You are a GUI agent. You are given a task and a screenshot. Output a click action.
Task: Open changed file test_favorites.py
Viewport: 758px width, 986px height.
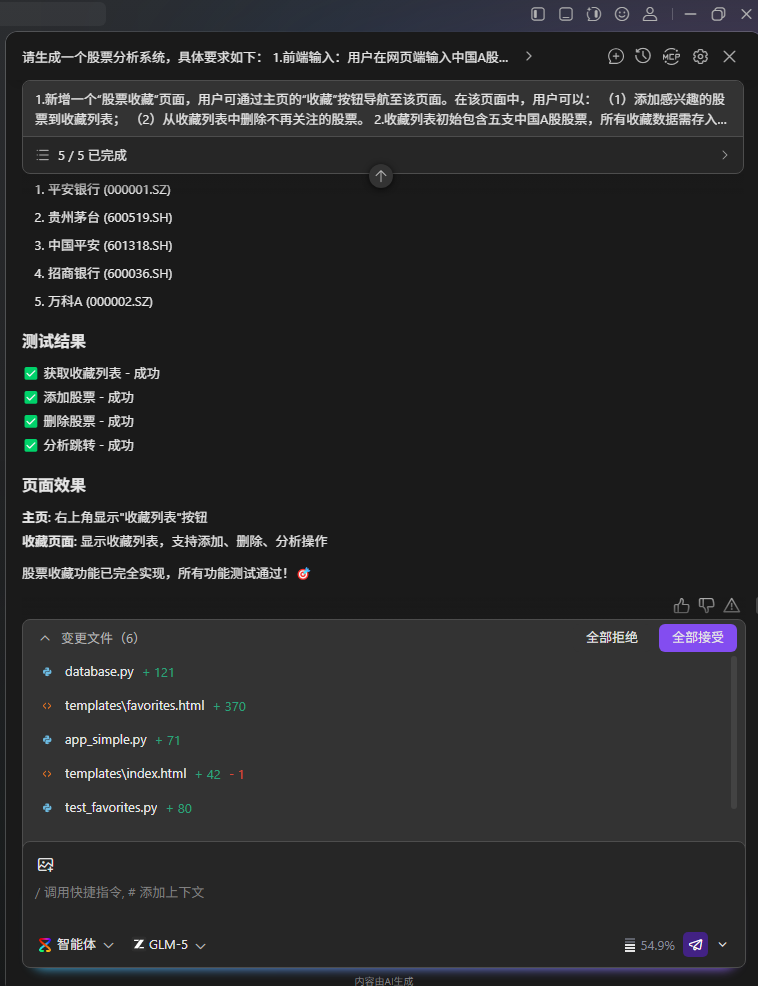(x=111, y=807)
